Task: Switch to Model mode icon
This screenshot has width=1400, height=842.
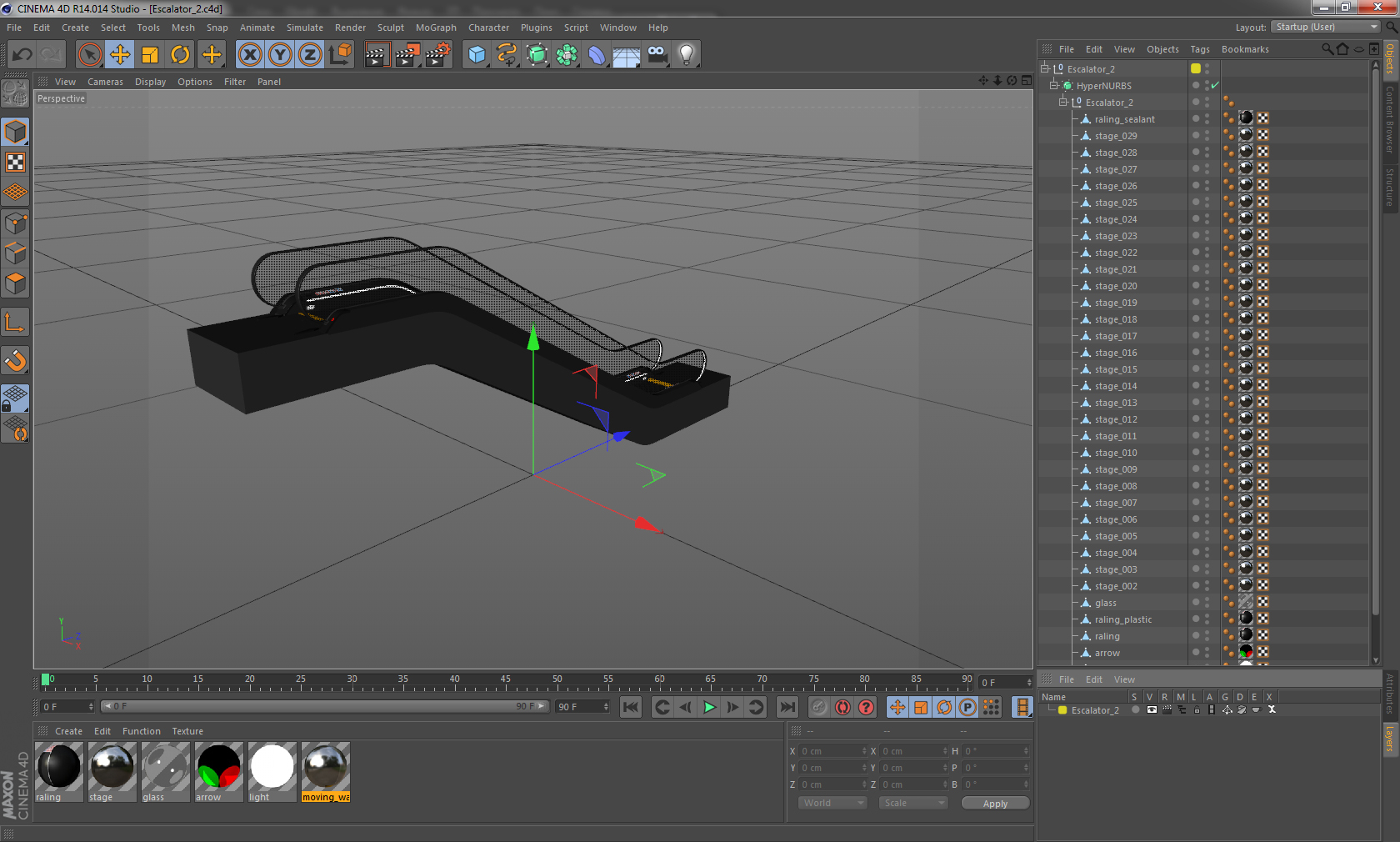Action: pos(16,133)
